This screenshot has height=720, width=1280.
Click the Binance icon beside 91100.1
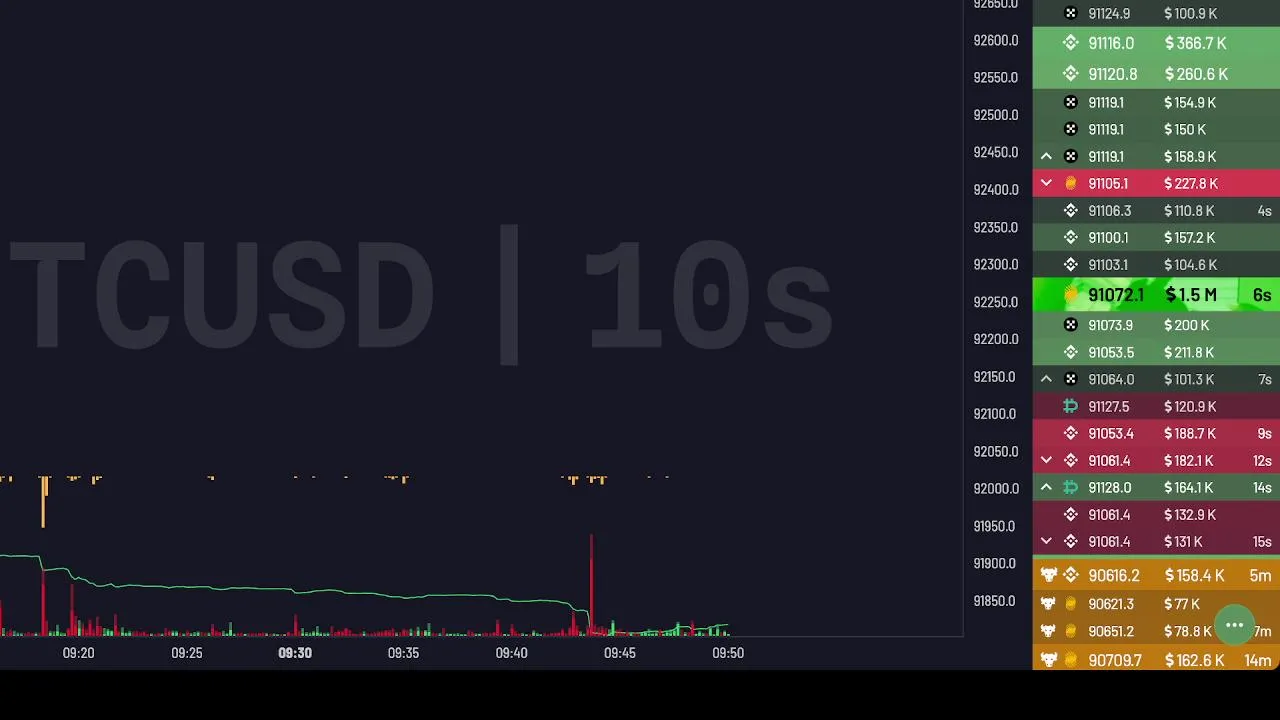tap(1070, 238)
